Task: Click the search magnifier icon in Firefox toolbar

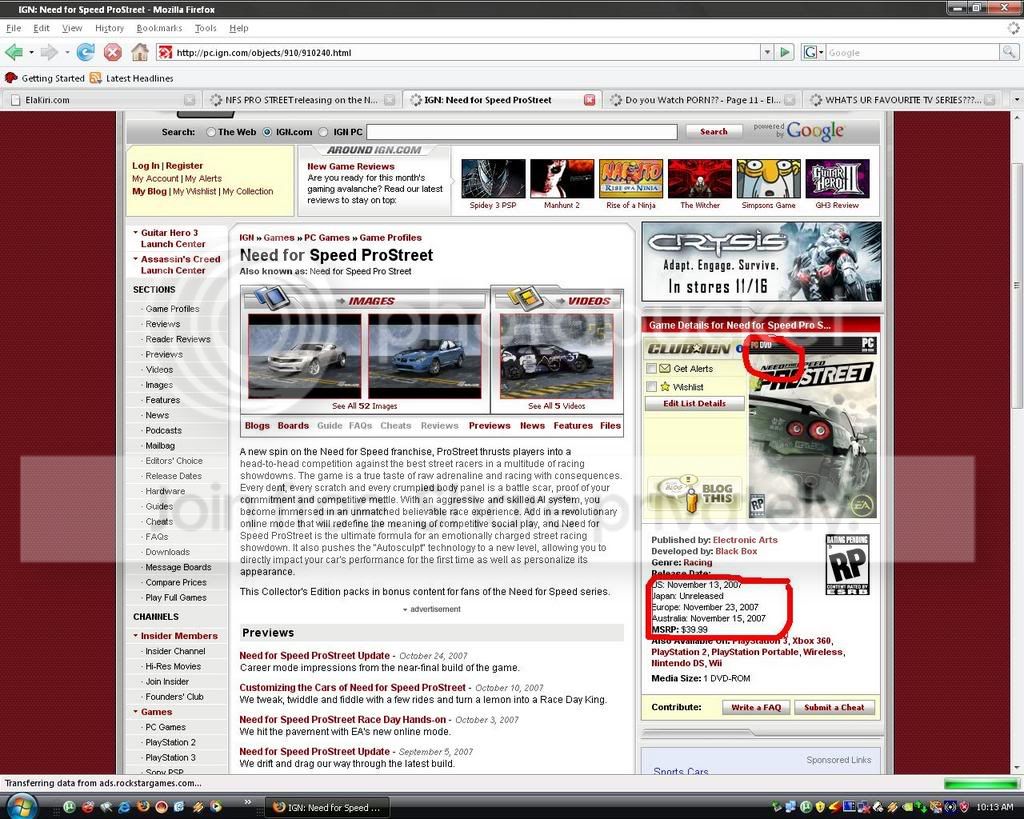Action: [x=1009, y=52]
